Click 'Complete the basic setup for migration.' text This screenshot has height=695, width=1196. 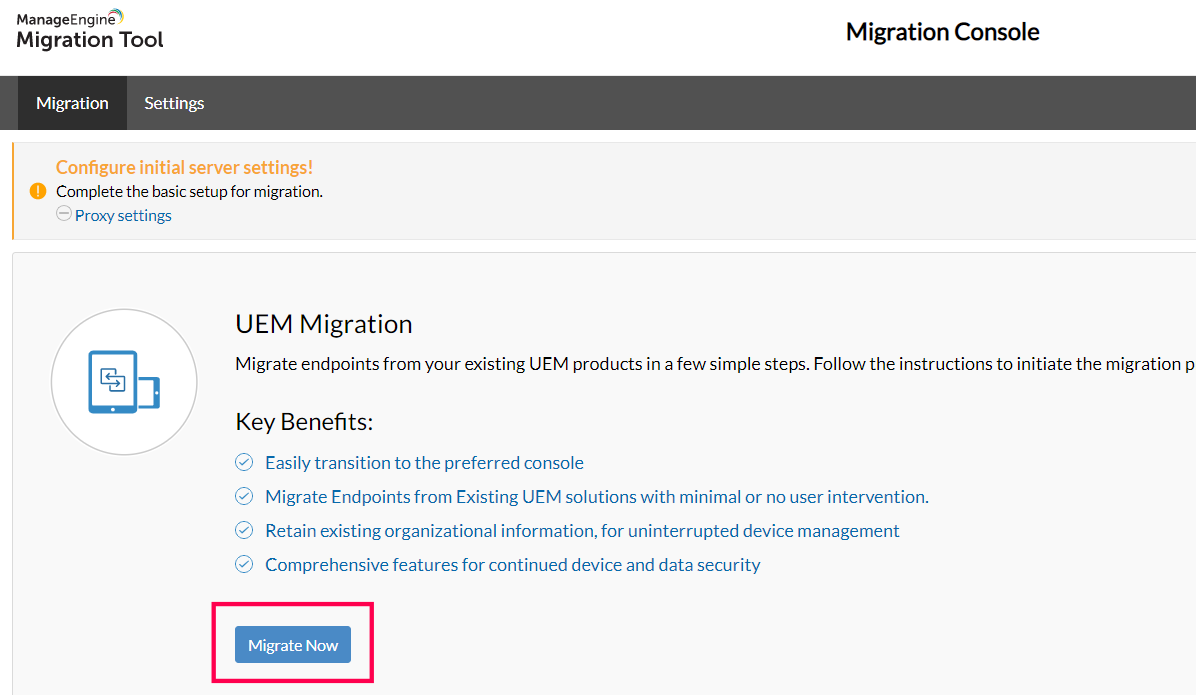pyautogui.click(x=189, y=191)
